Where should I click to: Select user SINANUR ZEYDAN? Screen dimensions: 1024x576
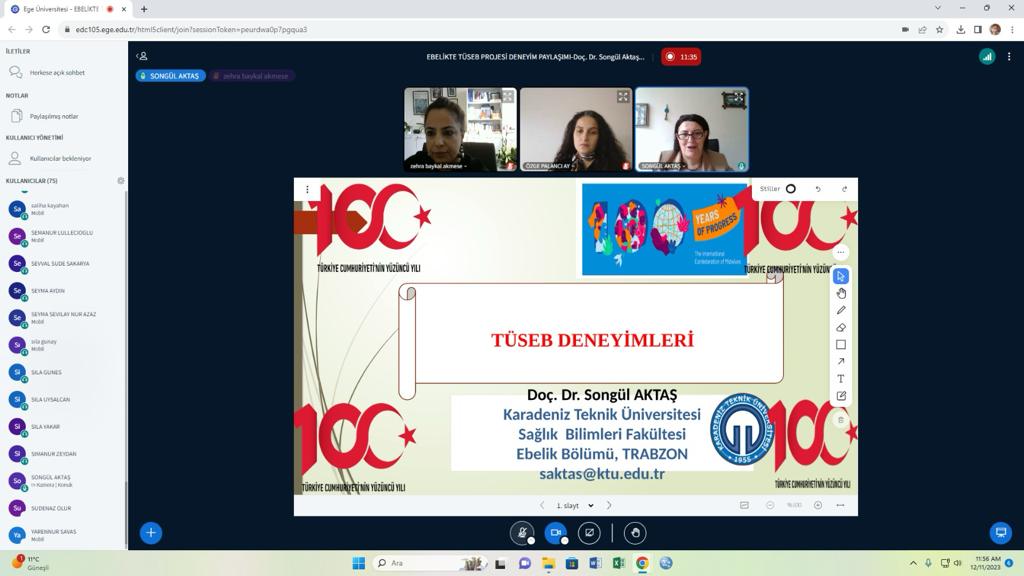point(54,454)
